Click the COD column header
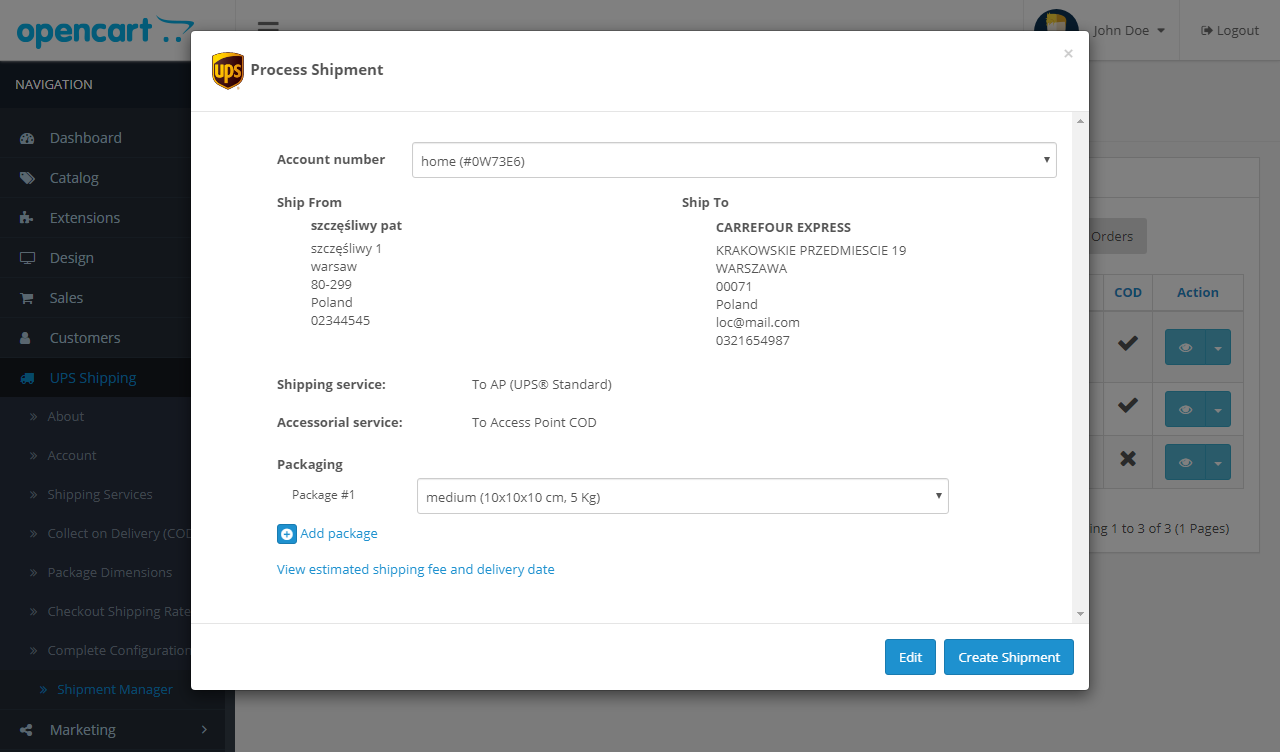The image size is (1280, 752). point(1128,292)
